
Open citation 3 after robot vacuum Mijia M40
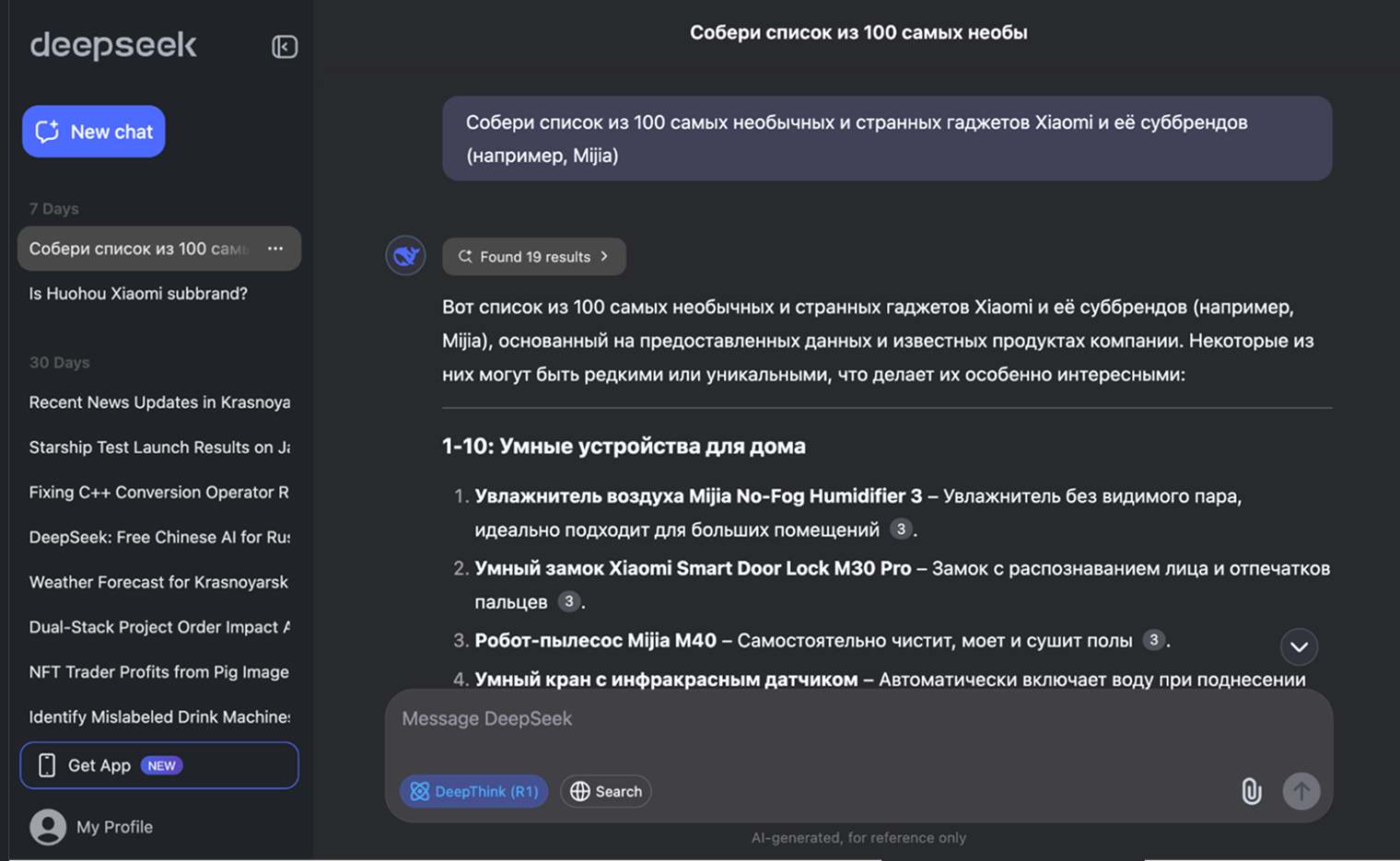[x=1154, y=640]
